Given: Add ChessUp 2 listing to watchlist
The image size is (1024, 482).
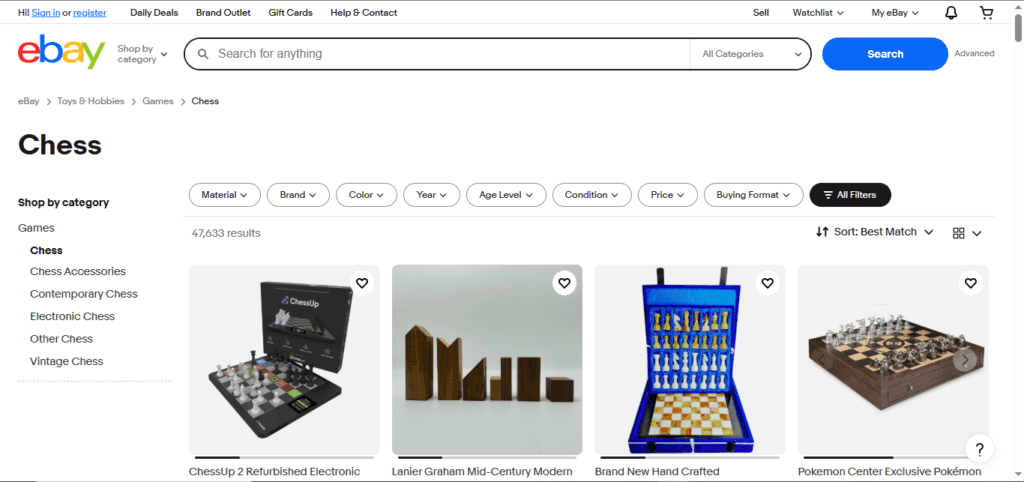Looking at the screenshot, I should click(362, 284).
